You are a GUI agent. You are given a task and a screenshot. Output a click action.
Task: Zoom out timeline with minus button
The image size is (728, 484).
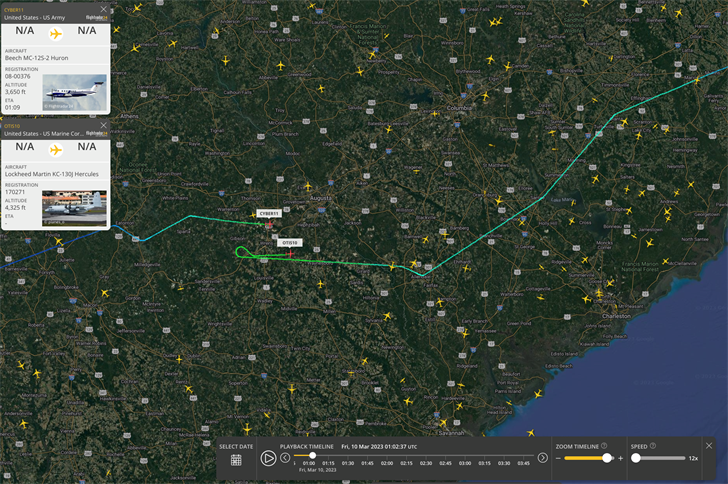[559, 458]
